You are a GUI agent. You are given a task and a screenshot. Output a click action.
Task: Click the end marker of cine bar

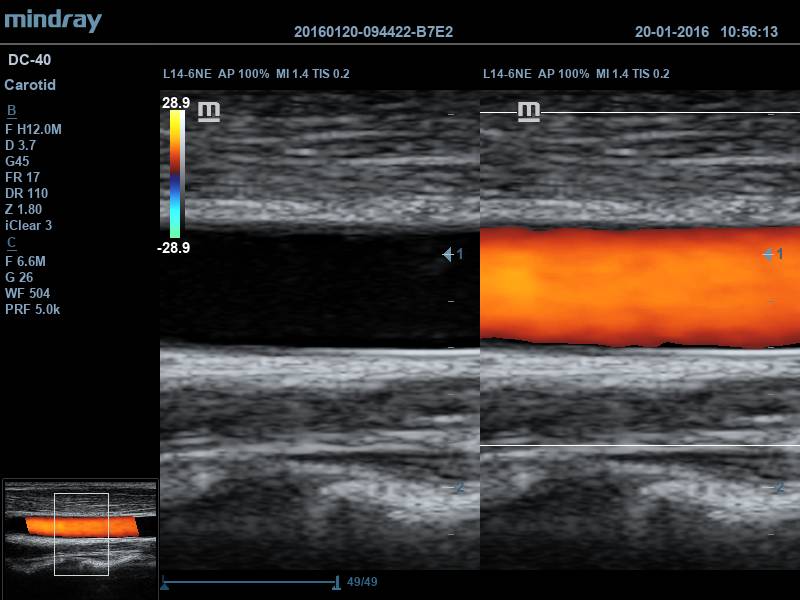tap(339, 581)
